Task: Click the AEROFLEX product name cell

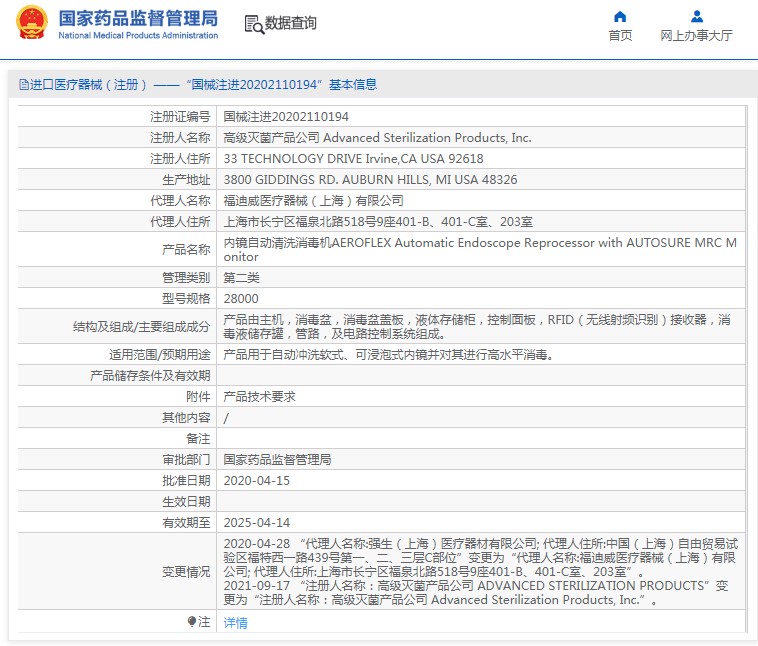Action: [478, 249]
